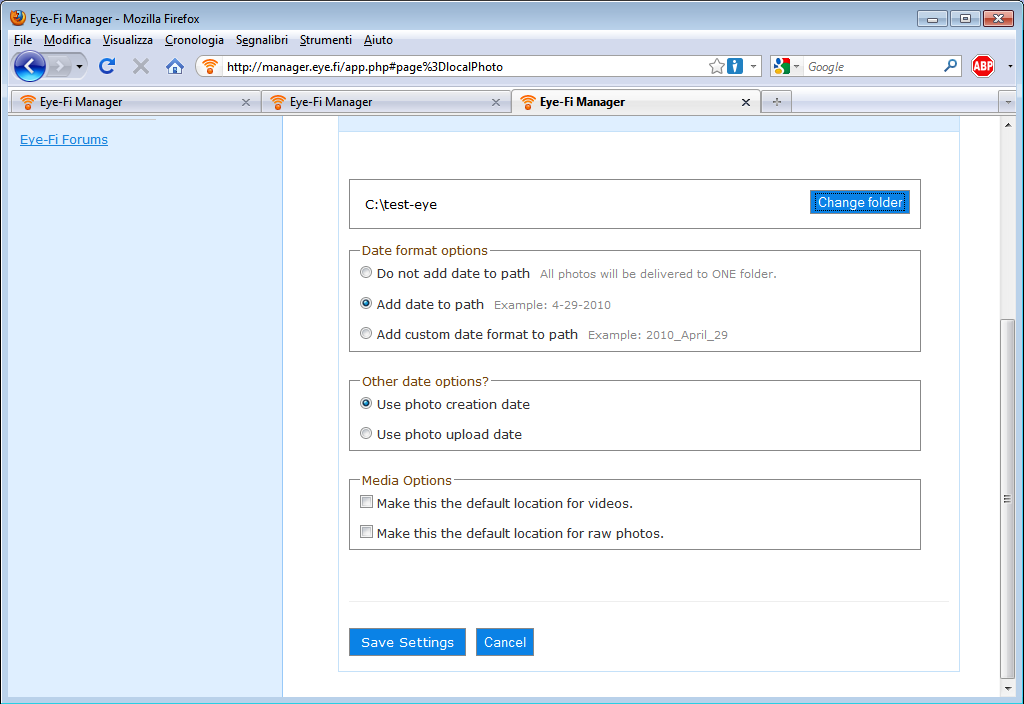
Task: Open the Strumenti menu
Action: [325, 40]
